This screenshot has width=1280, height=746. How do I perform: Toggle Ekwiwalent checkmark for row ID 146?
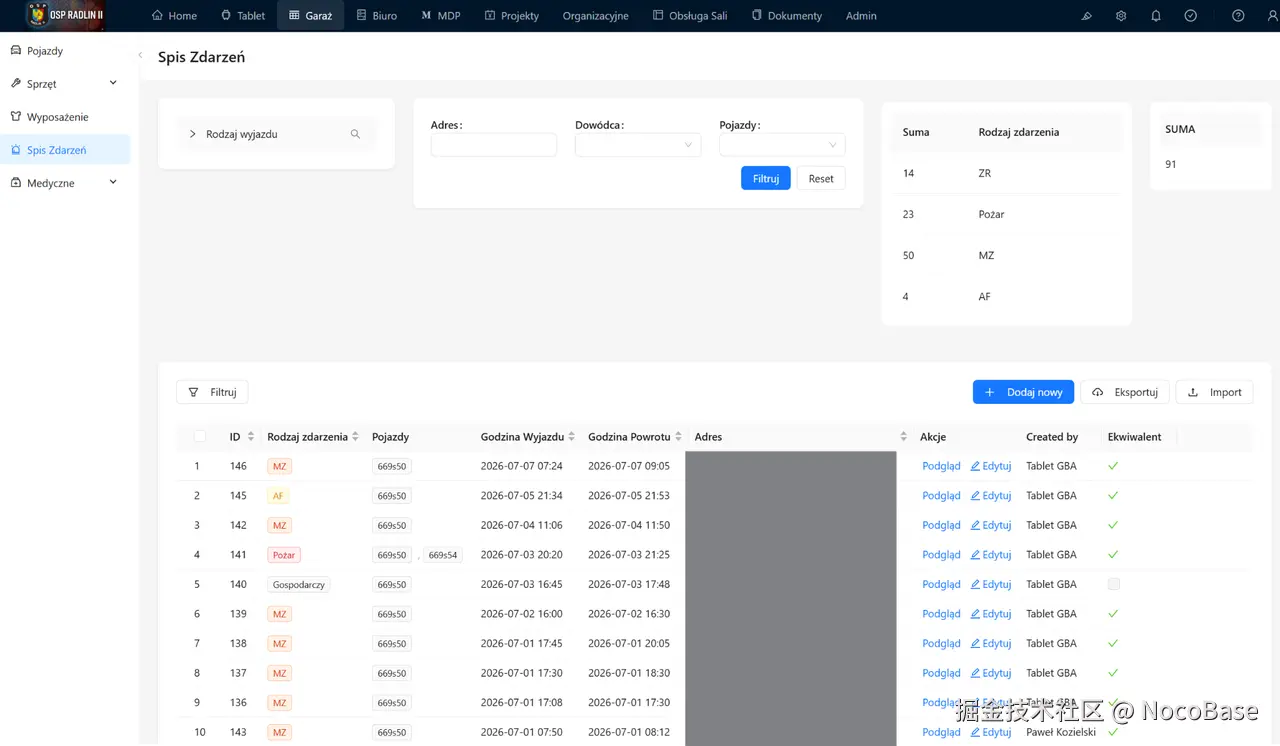[x=1114, y=466]
